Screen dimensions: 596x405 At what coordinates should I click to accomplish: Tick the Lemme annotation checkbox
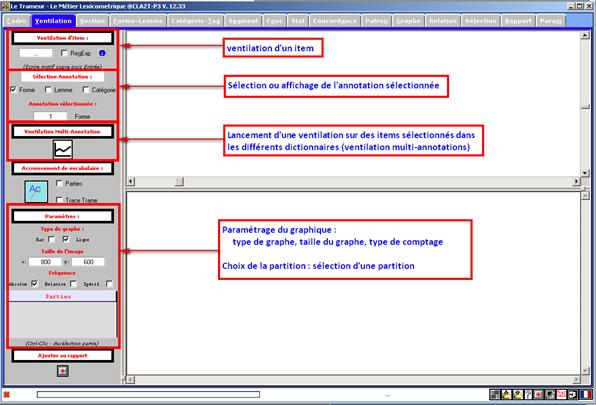[48, 89]
